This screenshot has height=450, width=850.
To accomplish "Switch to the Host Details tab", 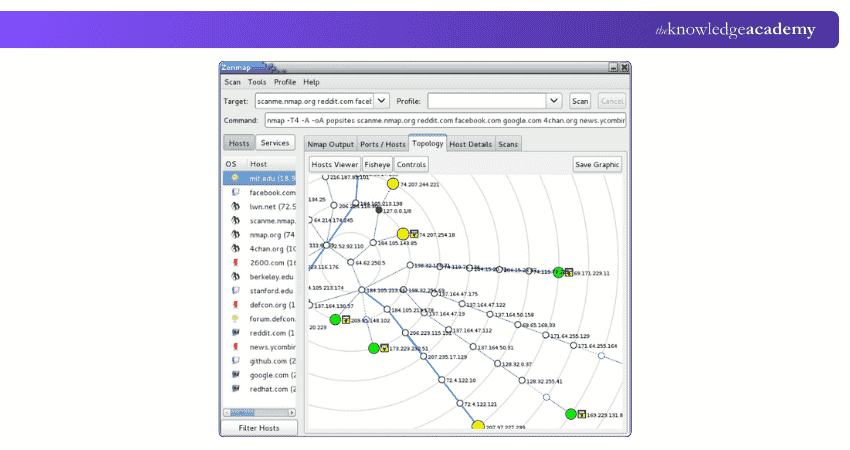I will (471, 144).
